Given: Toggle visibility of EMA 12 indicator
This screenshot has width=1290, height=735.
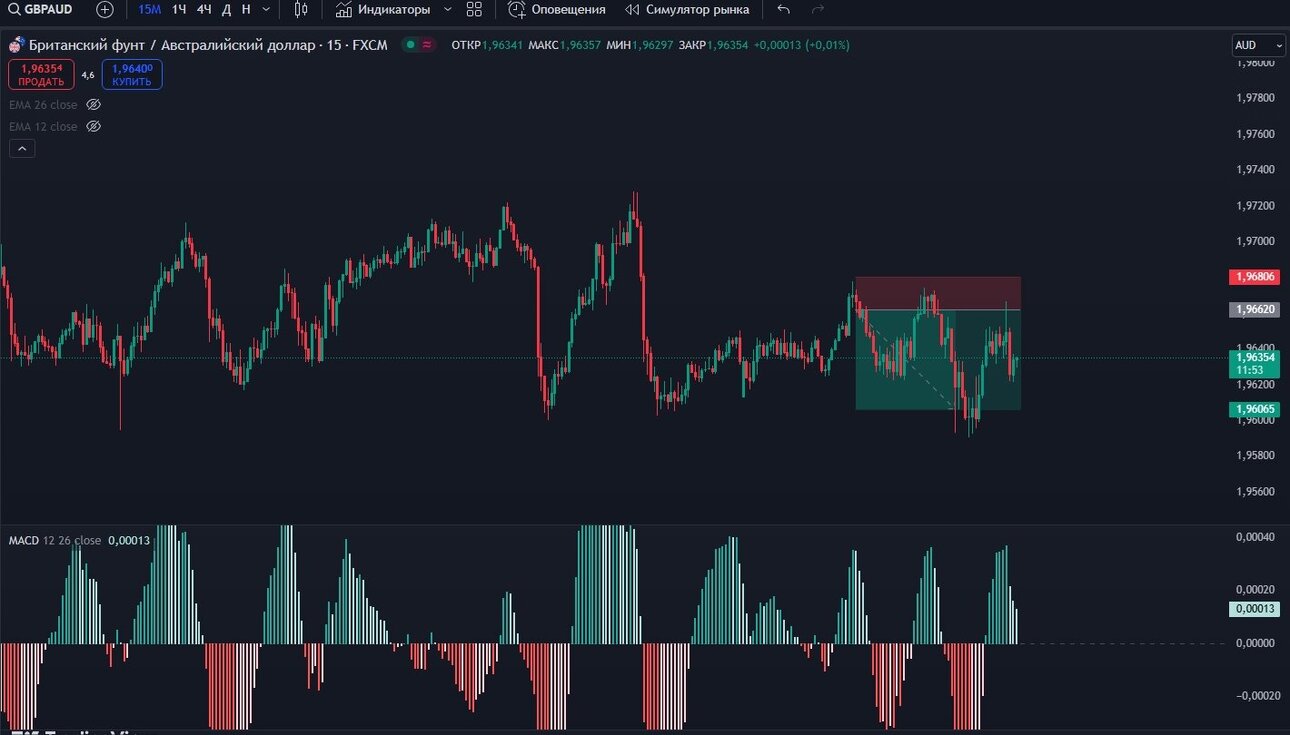Looking at the screenshot, I should (x=94, y=127).
